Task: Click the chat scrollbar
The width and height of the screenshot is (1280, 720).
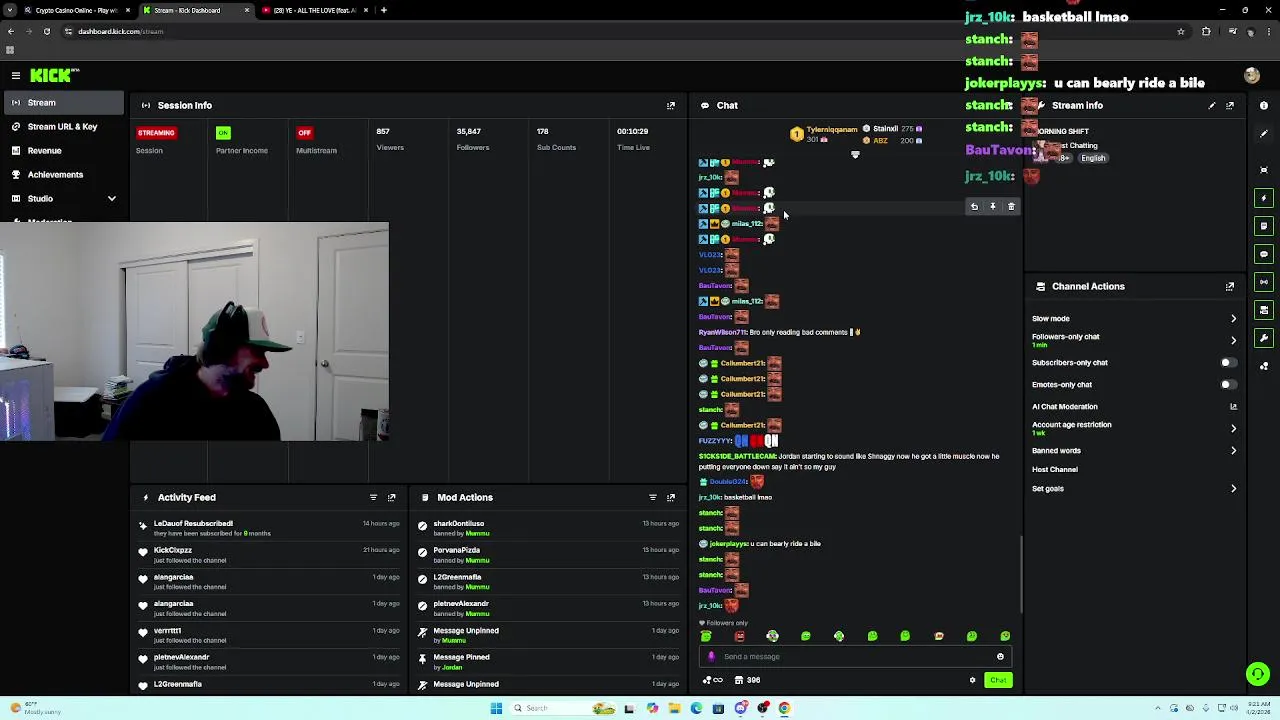Action: point(1020,575)
